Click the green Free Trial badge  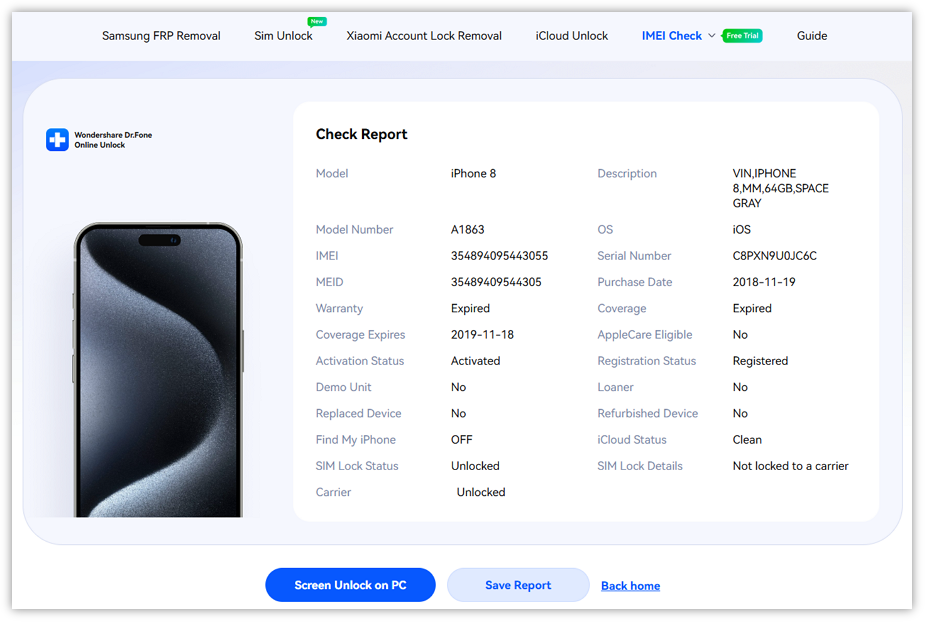pos(742,36)
